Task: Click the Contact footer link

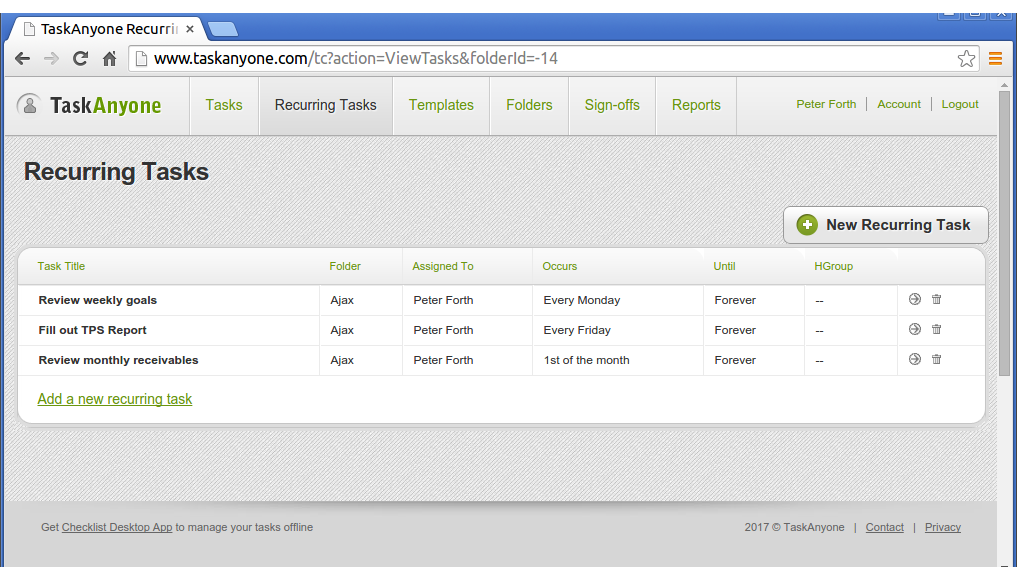Action: tap(884, 527)
